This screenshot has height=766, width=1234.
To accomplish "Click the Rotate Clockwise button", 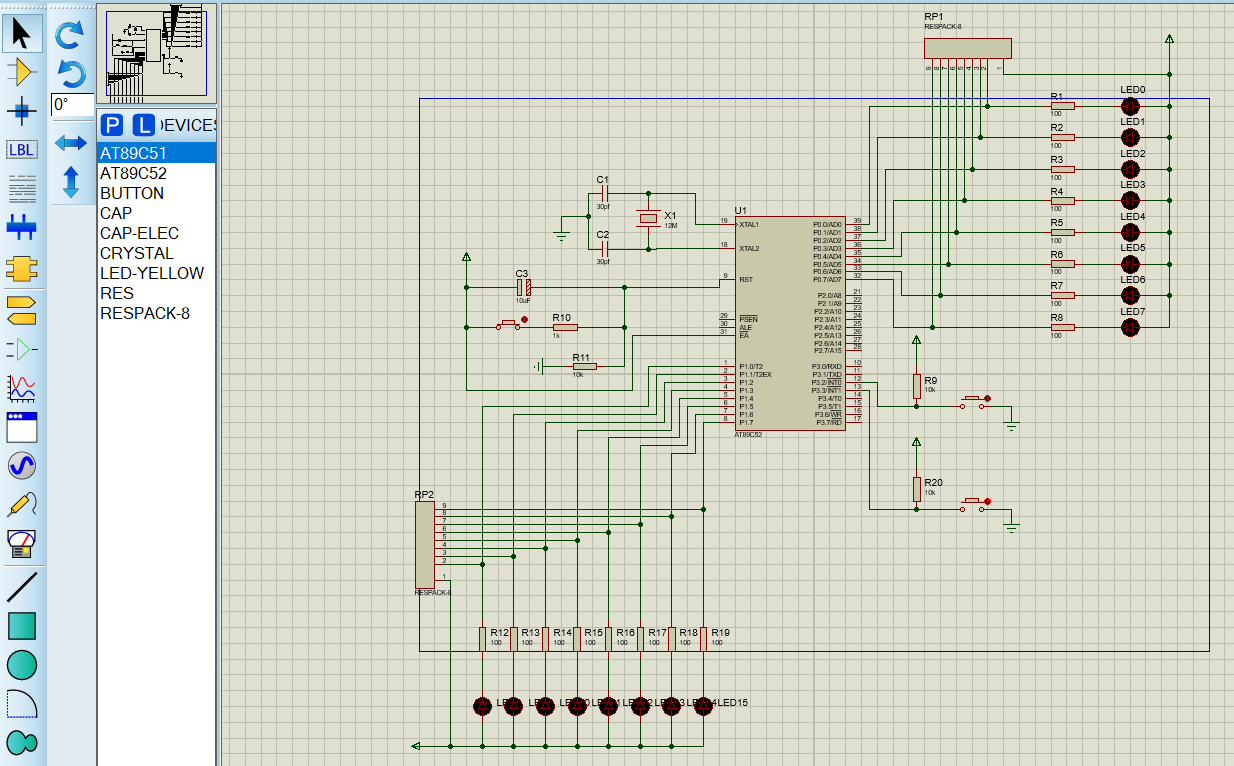I will click(70, 36).
